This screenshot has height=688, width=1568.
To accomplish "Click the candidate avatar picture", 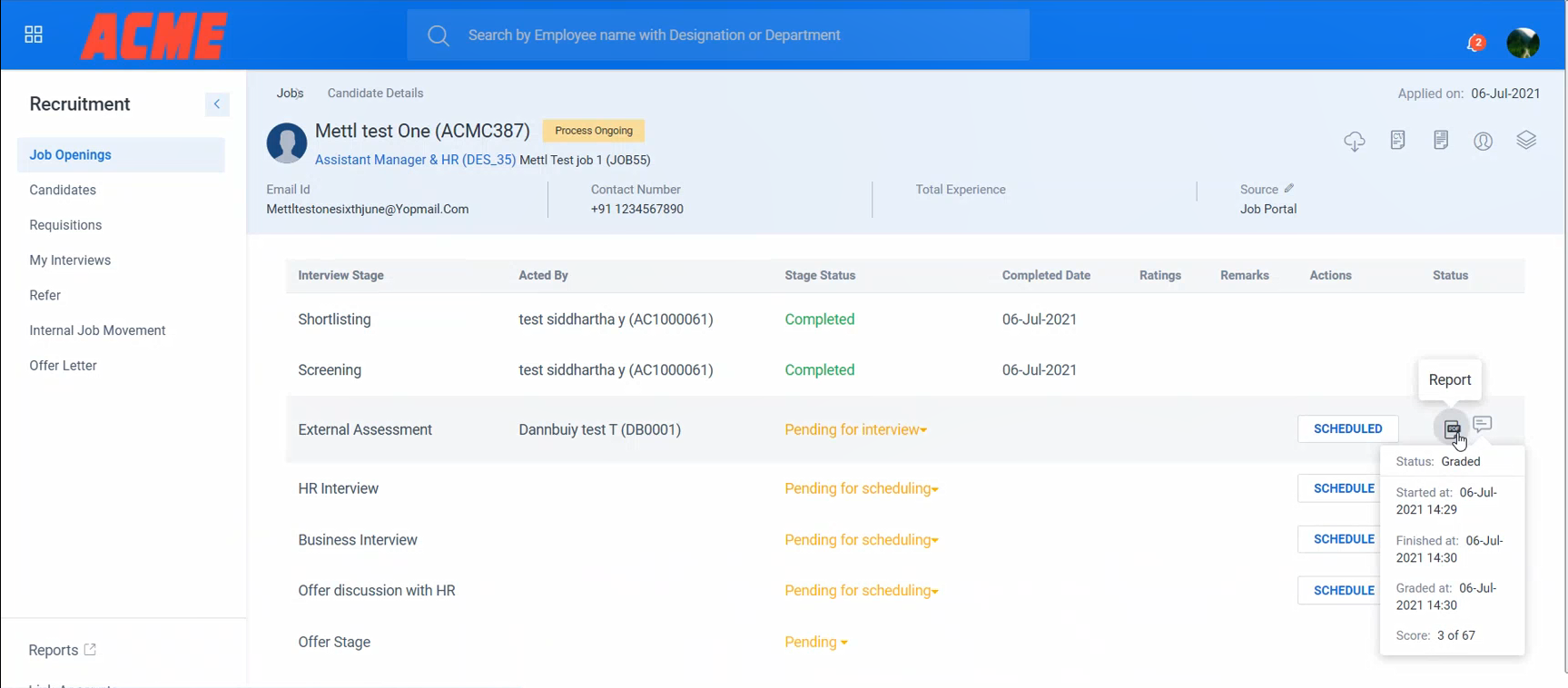I will [287, 143].
